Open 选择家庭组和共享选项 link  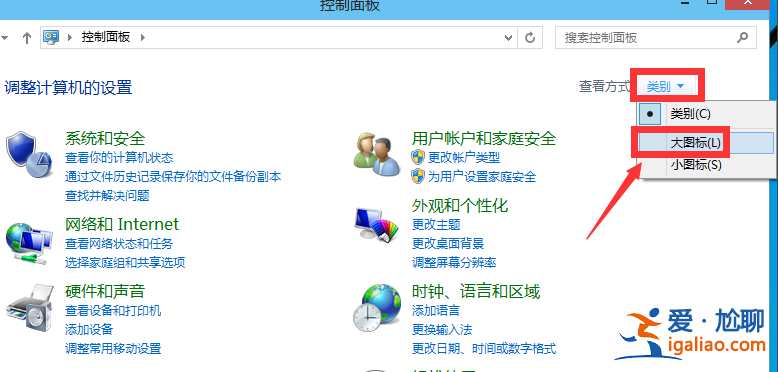[x=125, y=262]
